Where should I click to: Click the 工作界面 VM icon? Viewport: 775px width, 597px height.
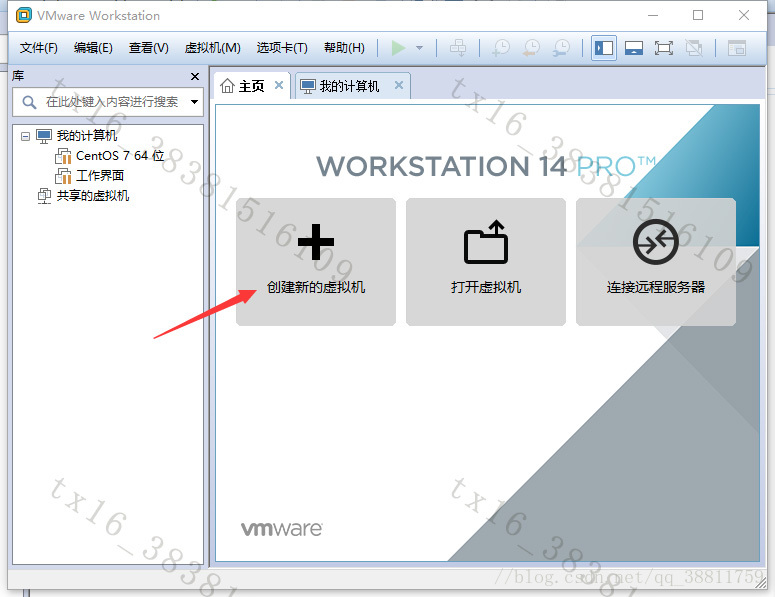pos(63,176)
